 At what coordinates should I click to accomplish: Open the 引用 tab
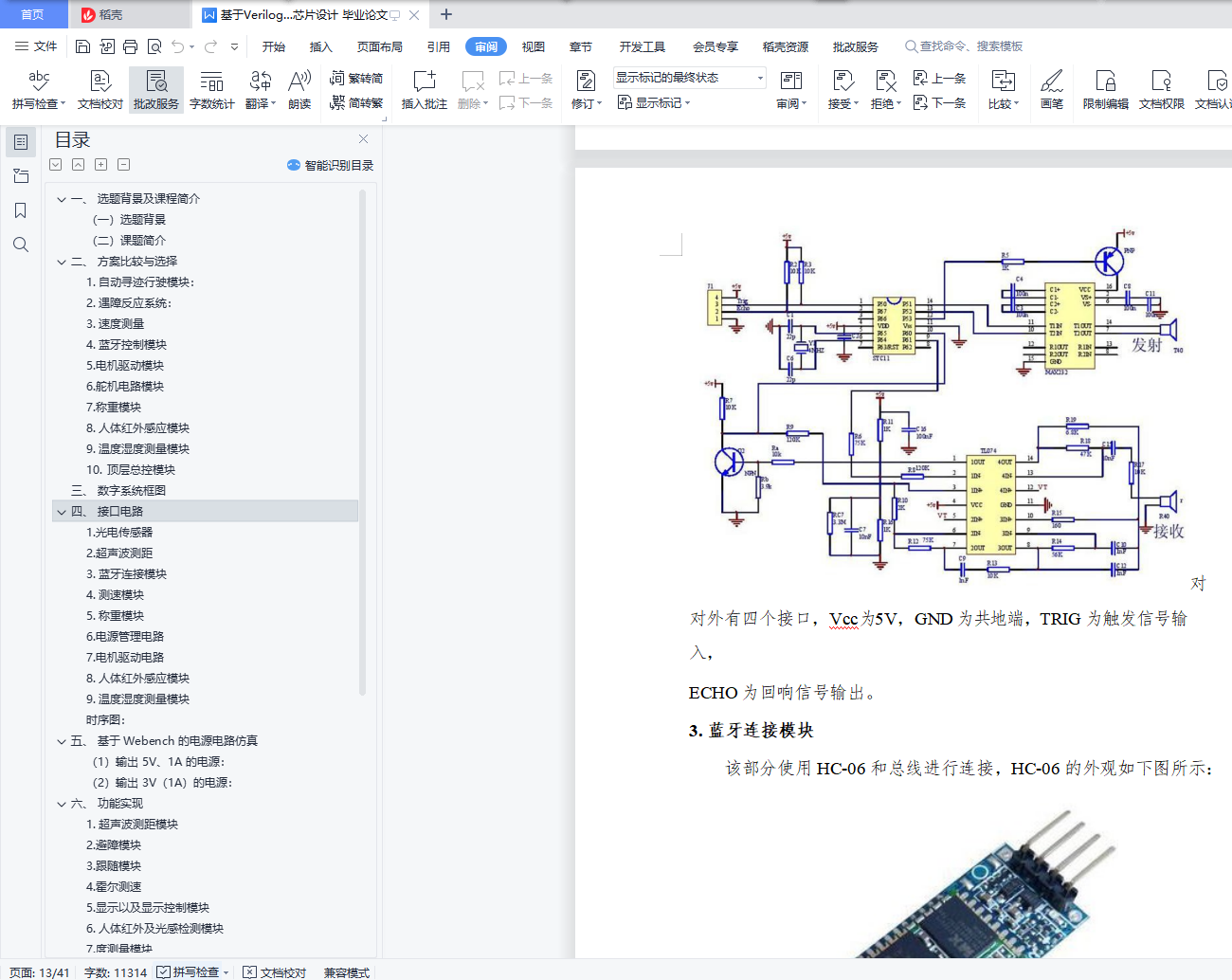(439, 46)
